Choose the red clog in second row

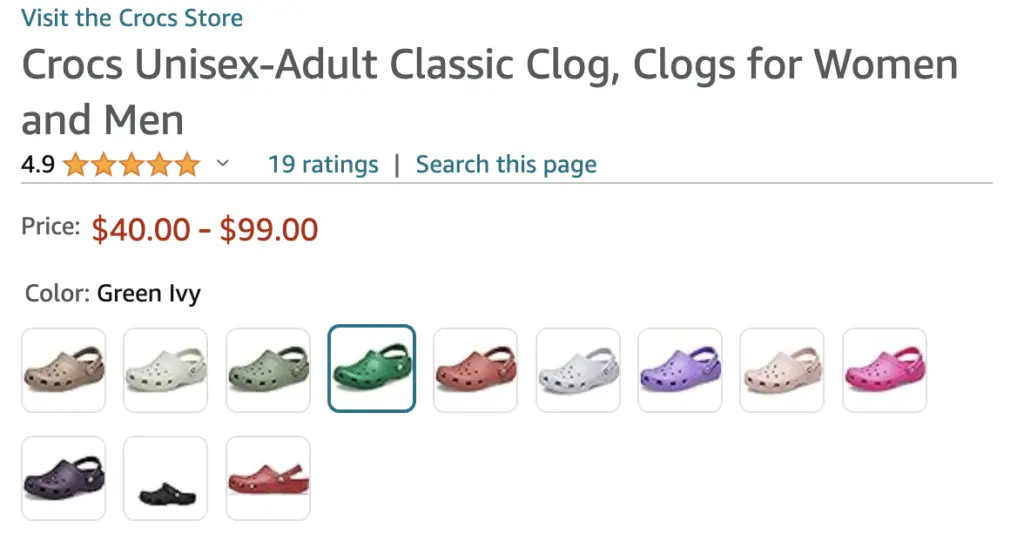click(x=268, y=478)
